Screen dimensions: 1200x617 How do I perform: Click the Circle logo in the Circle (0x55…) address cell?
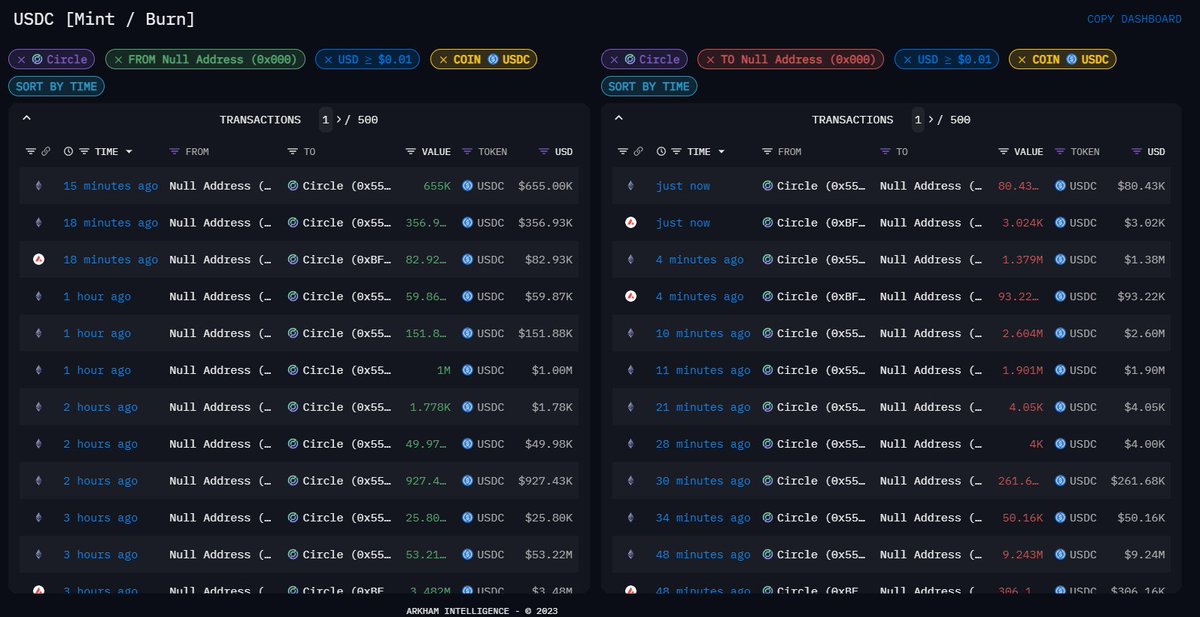tap(291, 186)
